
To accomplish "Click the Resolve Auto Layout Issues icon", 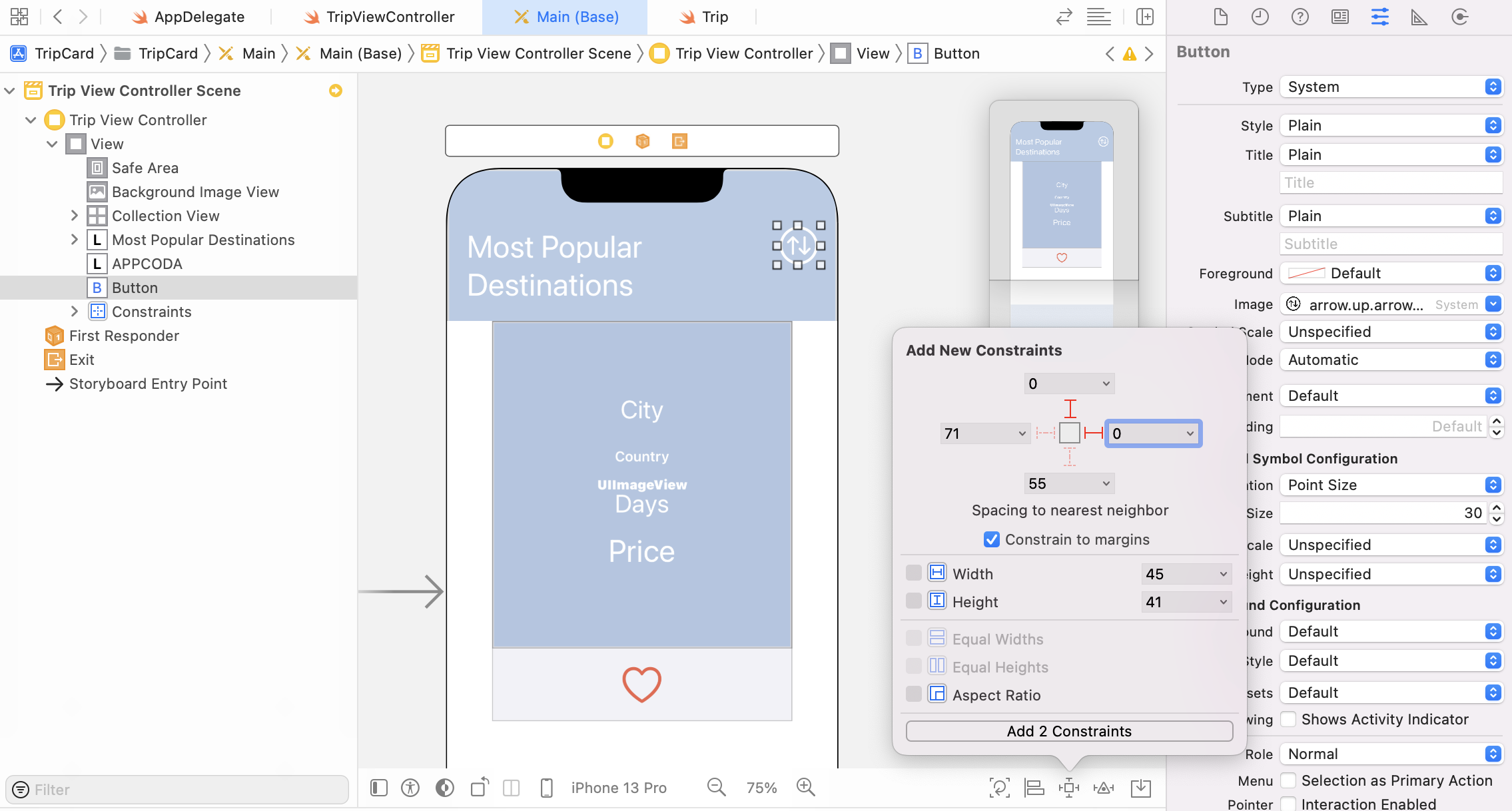I will click(1104, 788).
